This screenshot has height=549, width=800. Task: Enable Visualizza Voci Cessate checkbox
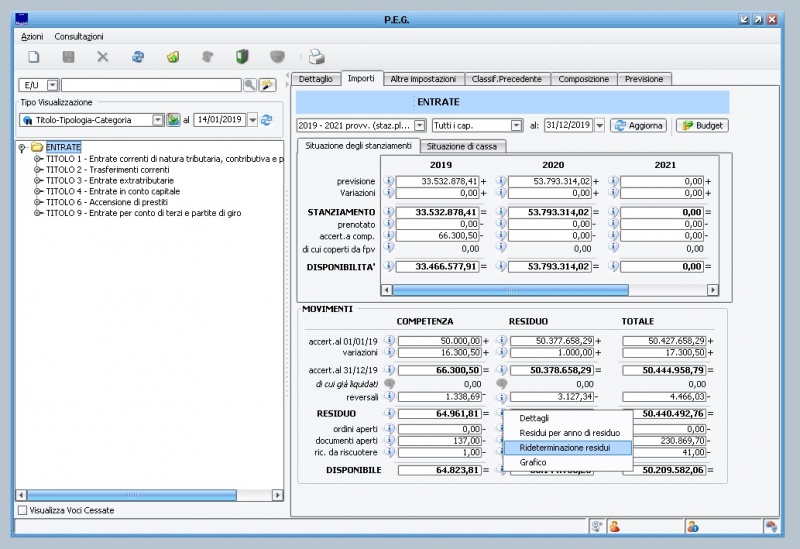pyautogui.click(x=23, y=510)
